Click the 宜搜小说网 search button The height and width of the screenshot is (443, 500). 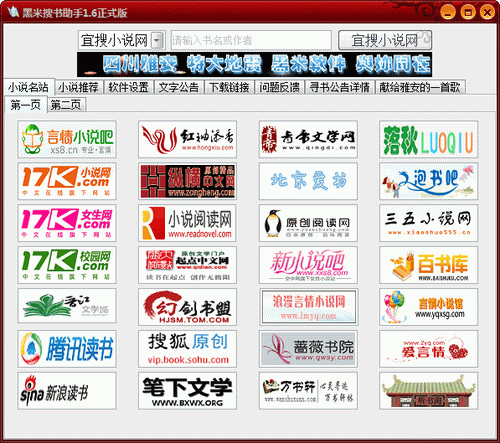[385, 40]
